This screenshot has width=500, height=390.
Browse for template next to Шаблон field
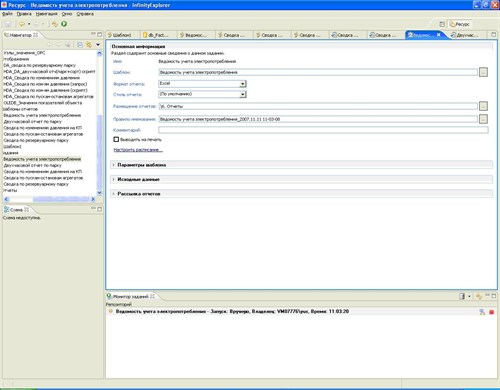pyautogui.click(x=483, y=72)
